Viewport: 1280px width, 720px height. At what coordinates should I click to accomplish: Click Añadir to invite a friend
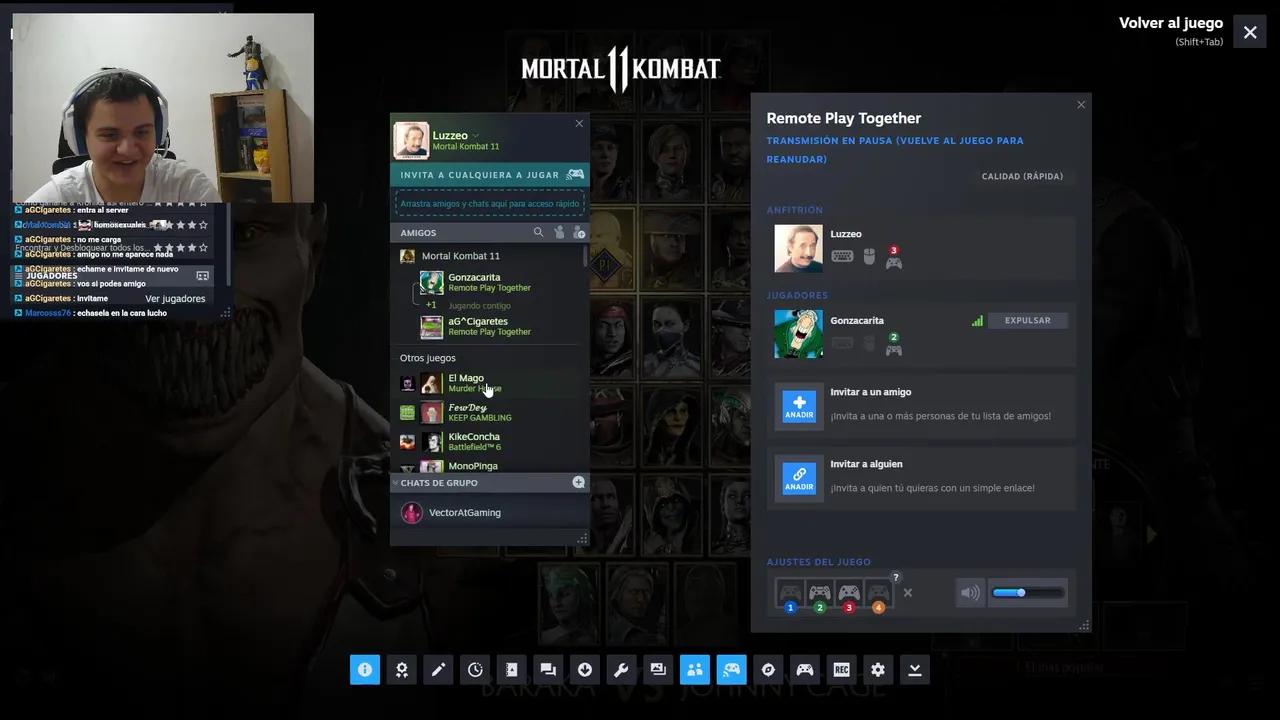[799, 407]
